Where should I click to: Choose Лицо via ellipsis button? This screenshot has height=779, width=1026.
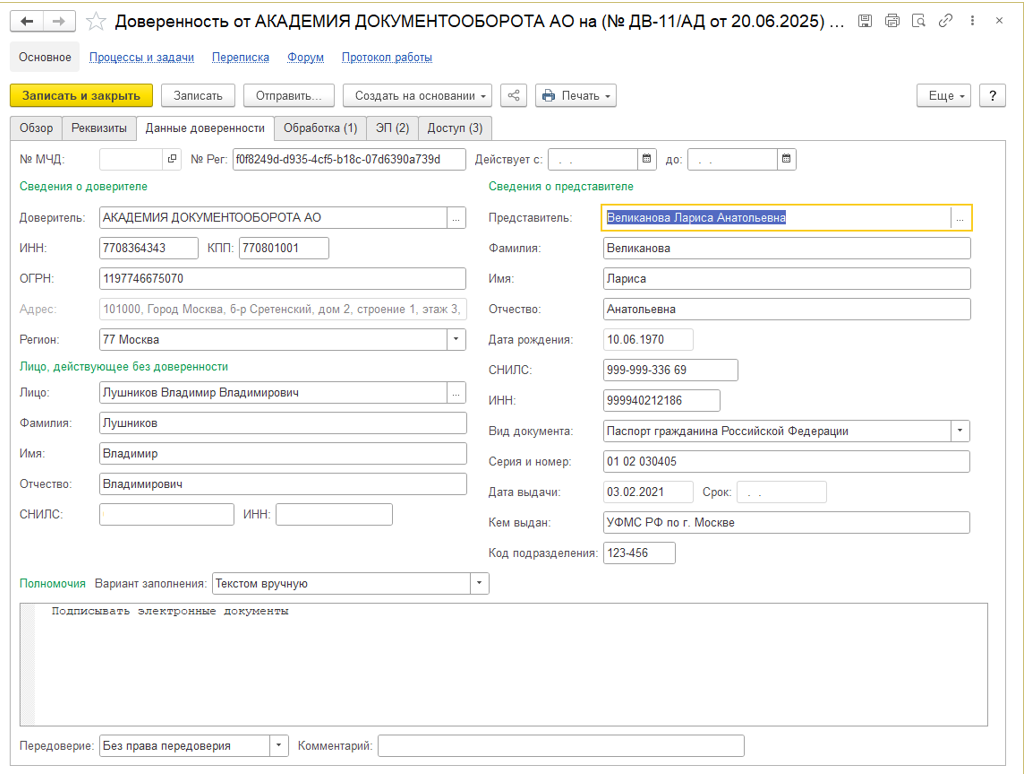[x=456, y=392]
